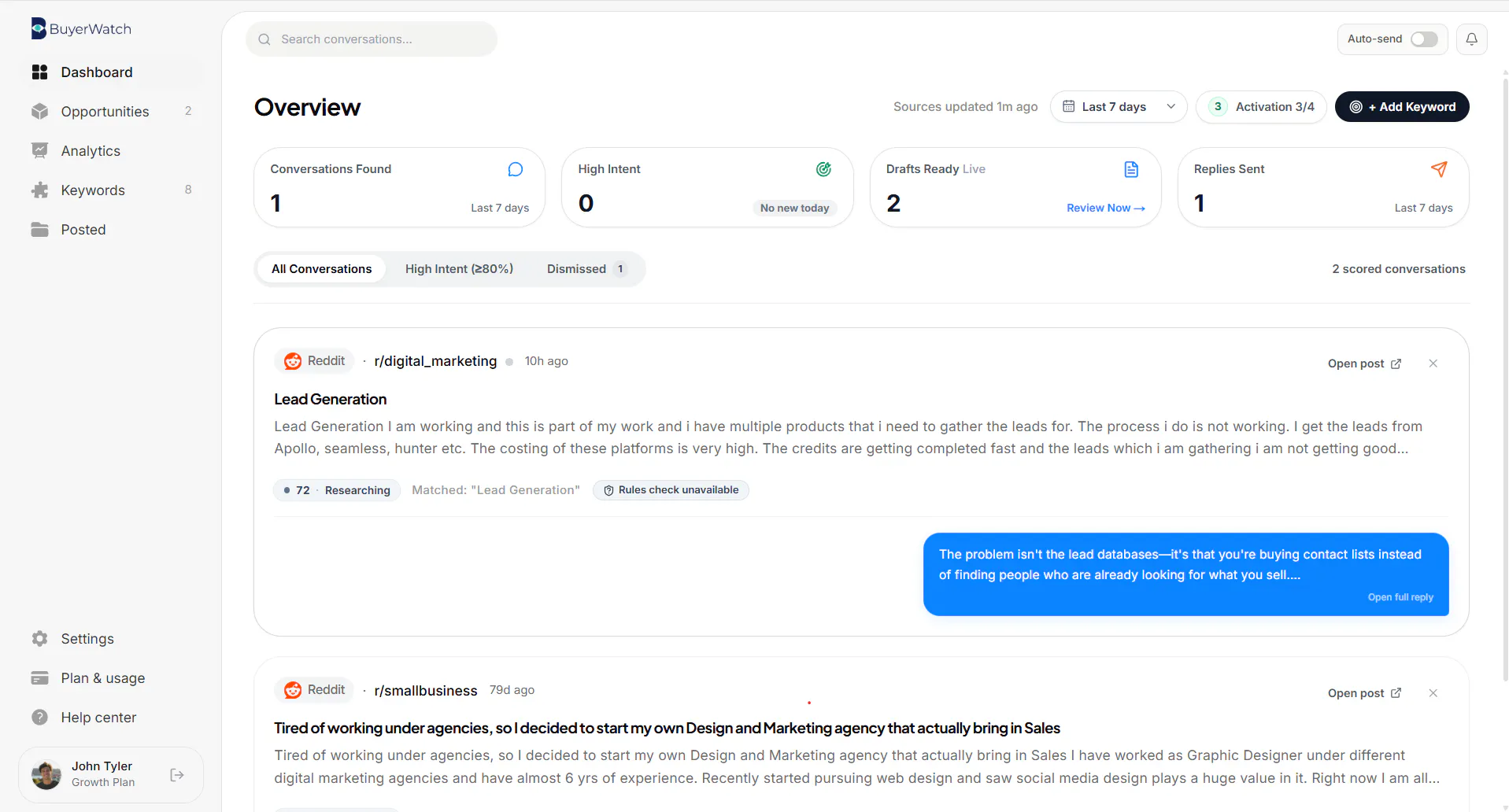Click the 2 scored conversations label

click(1399, 269)
